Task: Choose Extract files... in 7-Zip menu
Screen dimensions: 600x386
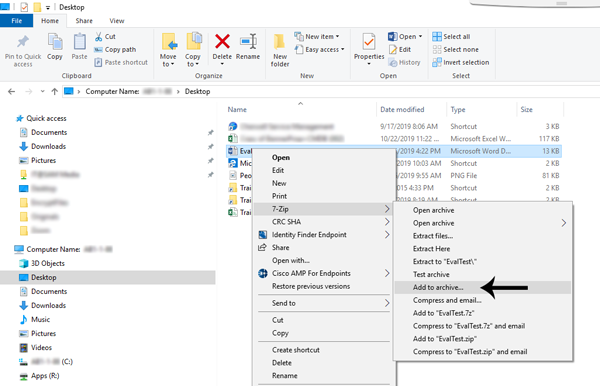Action: 483,236
